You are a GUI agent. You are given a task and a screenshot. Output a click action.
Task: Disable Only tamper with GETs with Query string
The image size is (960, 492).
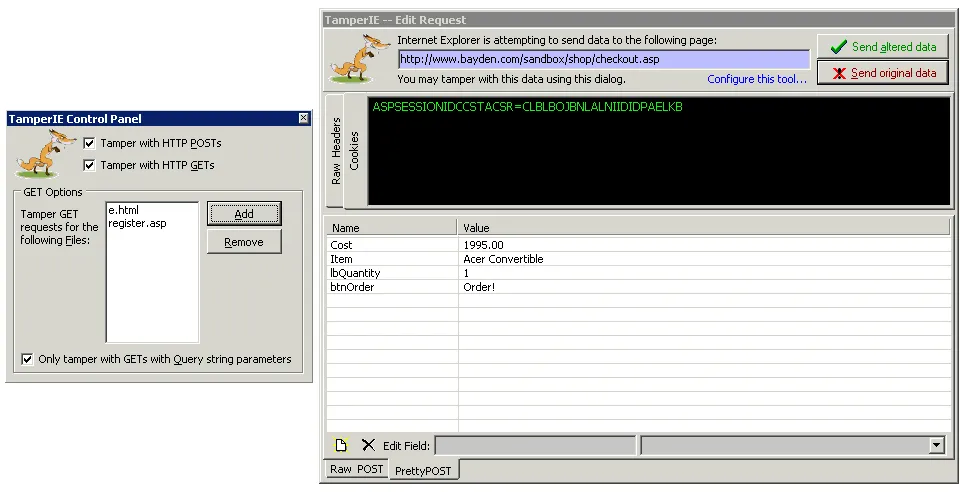(x=27, y=359)
